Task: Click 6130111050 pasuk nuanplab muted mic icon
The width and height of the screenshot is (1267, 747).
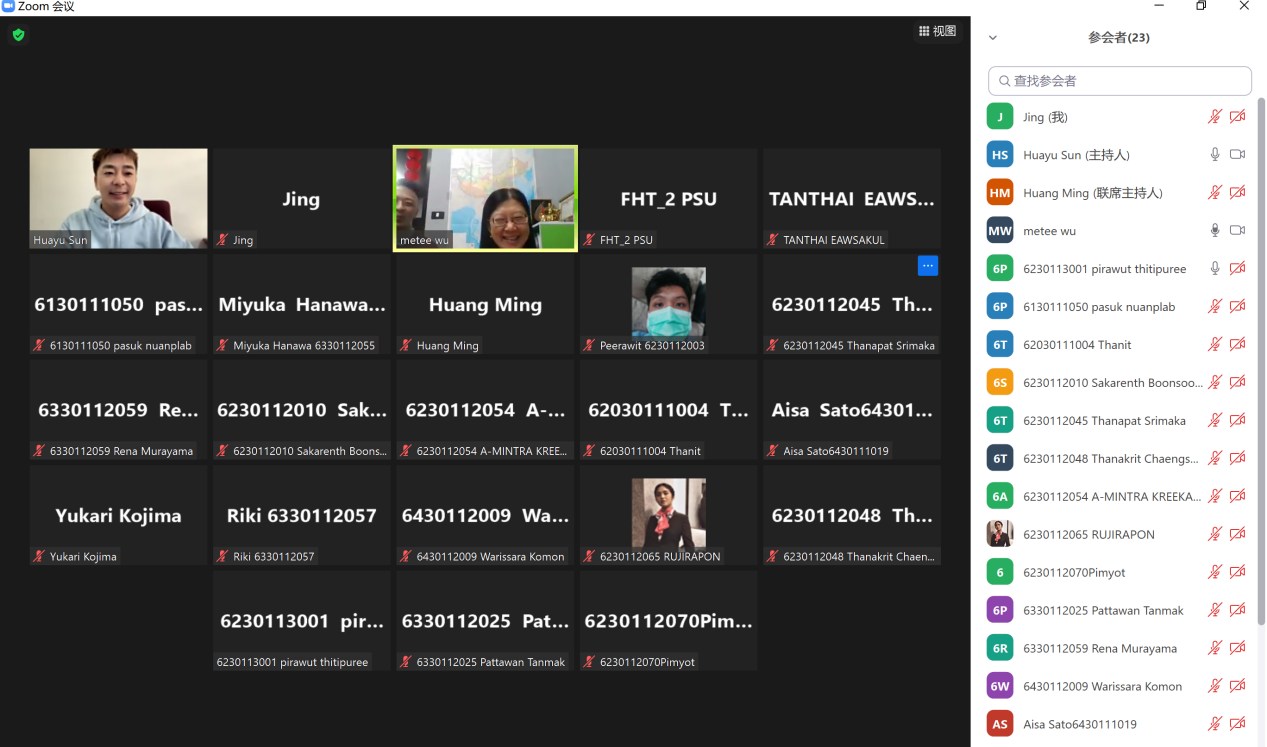Action: 1215,307
